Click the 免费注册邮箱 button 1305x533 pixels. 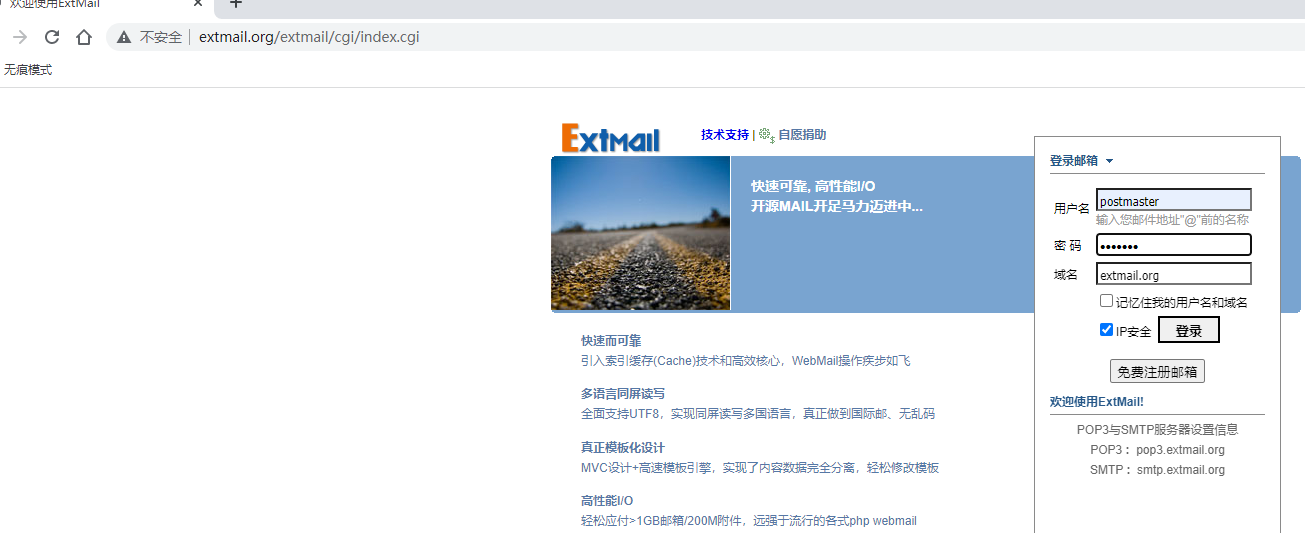(1157, 372)
